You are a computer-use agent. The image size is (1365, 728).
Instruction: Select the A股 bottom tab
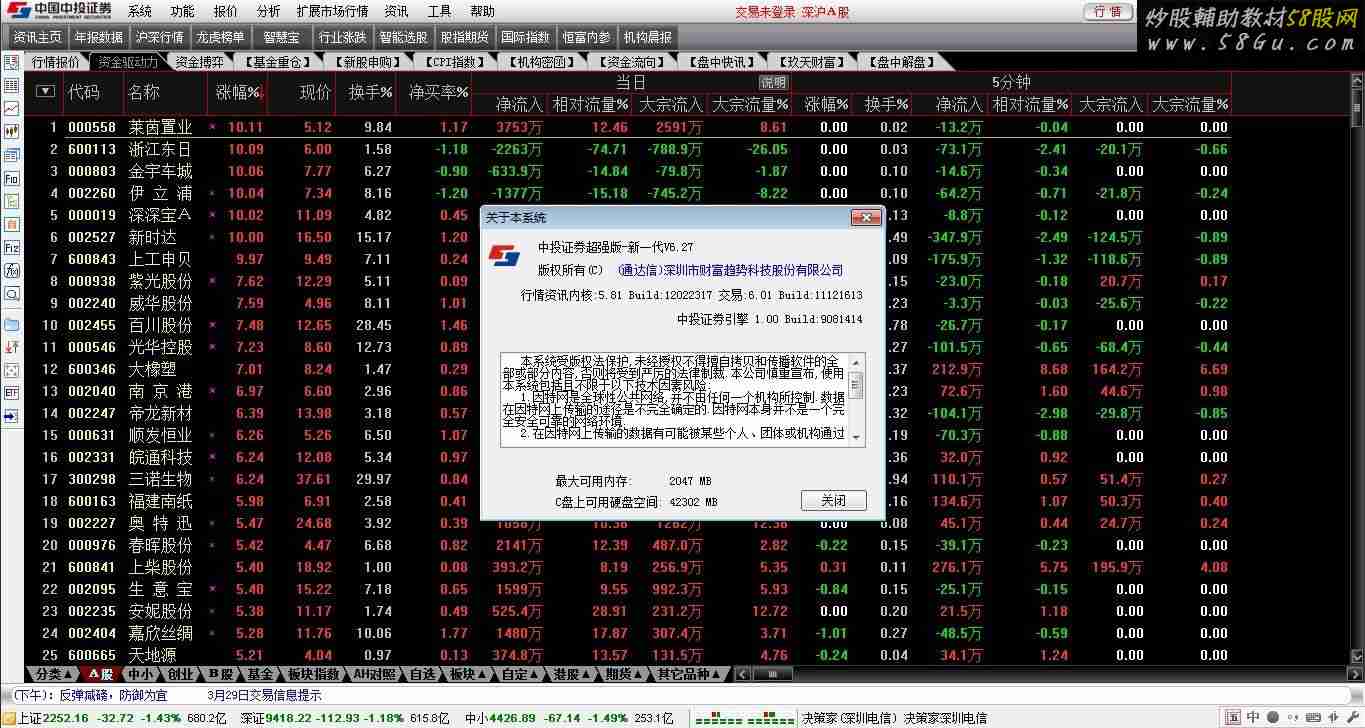pos(100,674)
